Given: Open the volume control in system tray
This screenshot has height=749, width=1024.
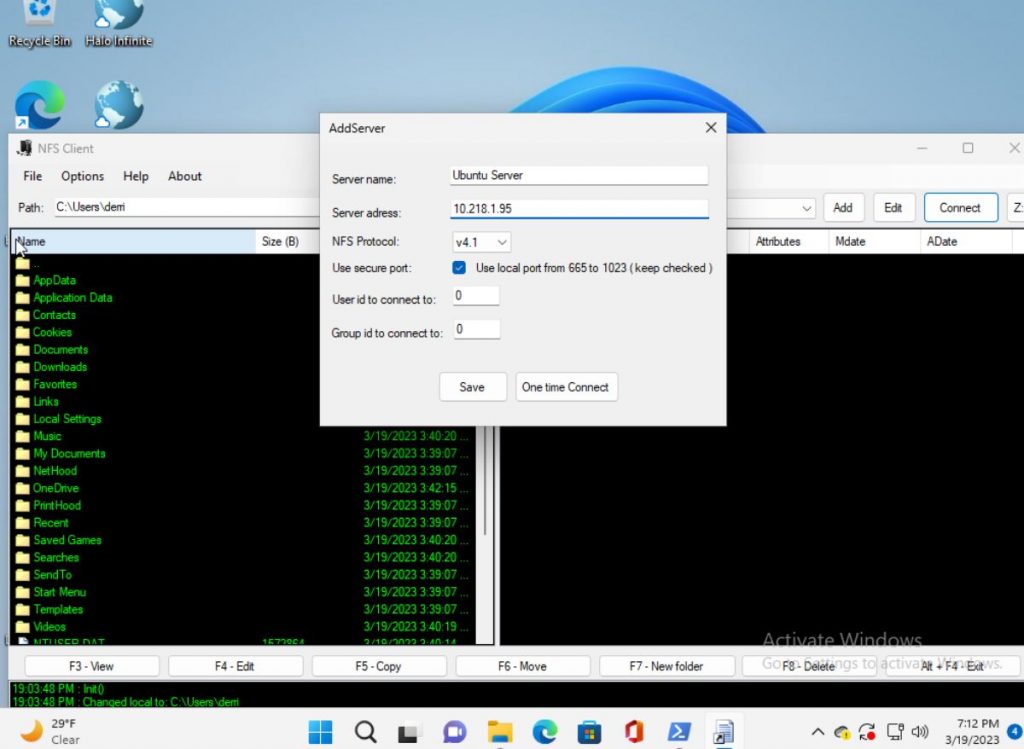Looking at the screenshot, I should tap(918, 729).
